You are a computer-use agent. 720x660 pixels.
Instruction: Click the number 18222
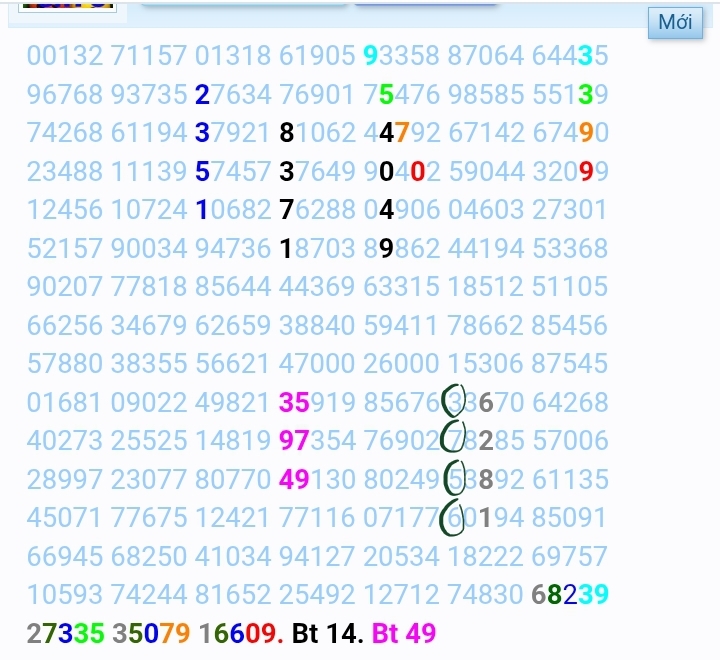click(x=485, y=556)
